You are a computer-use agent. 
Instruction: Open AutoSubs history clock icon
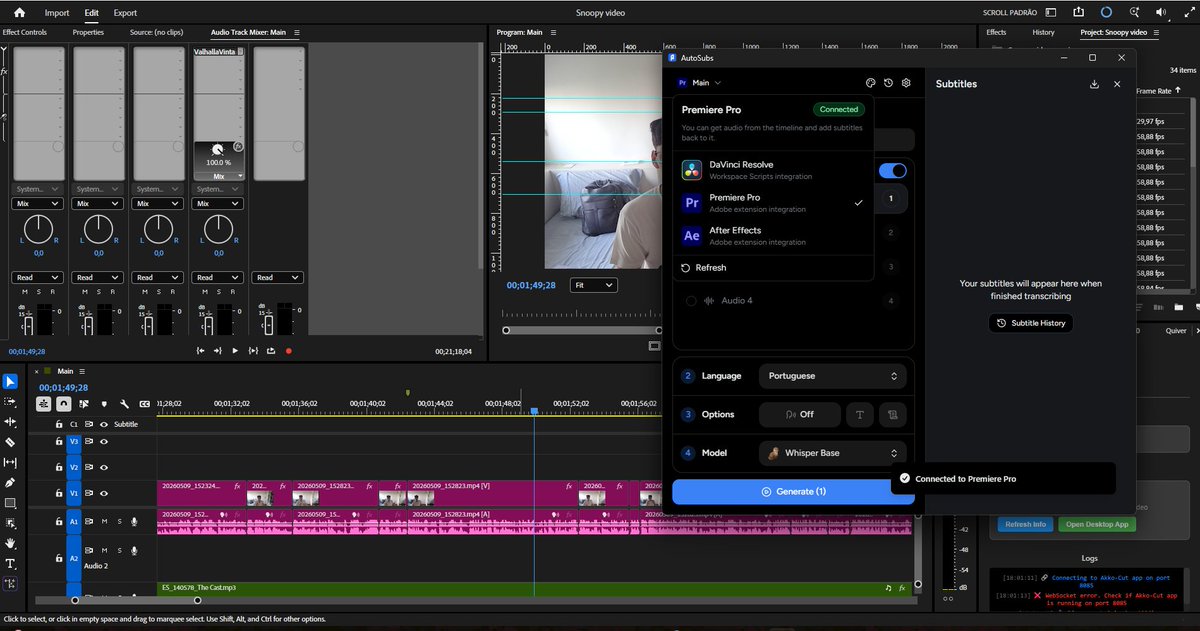(x=888, y=83)
